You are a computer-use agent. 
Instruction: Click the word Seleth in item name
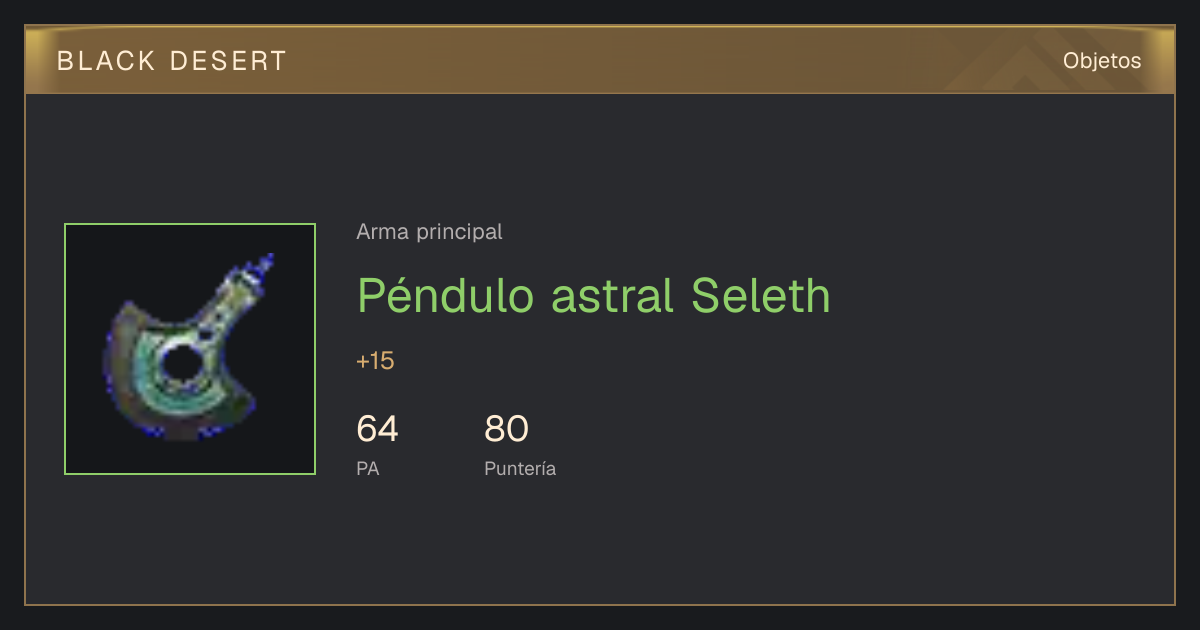(761, 296)
